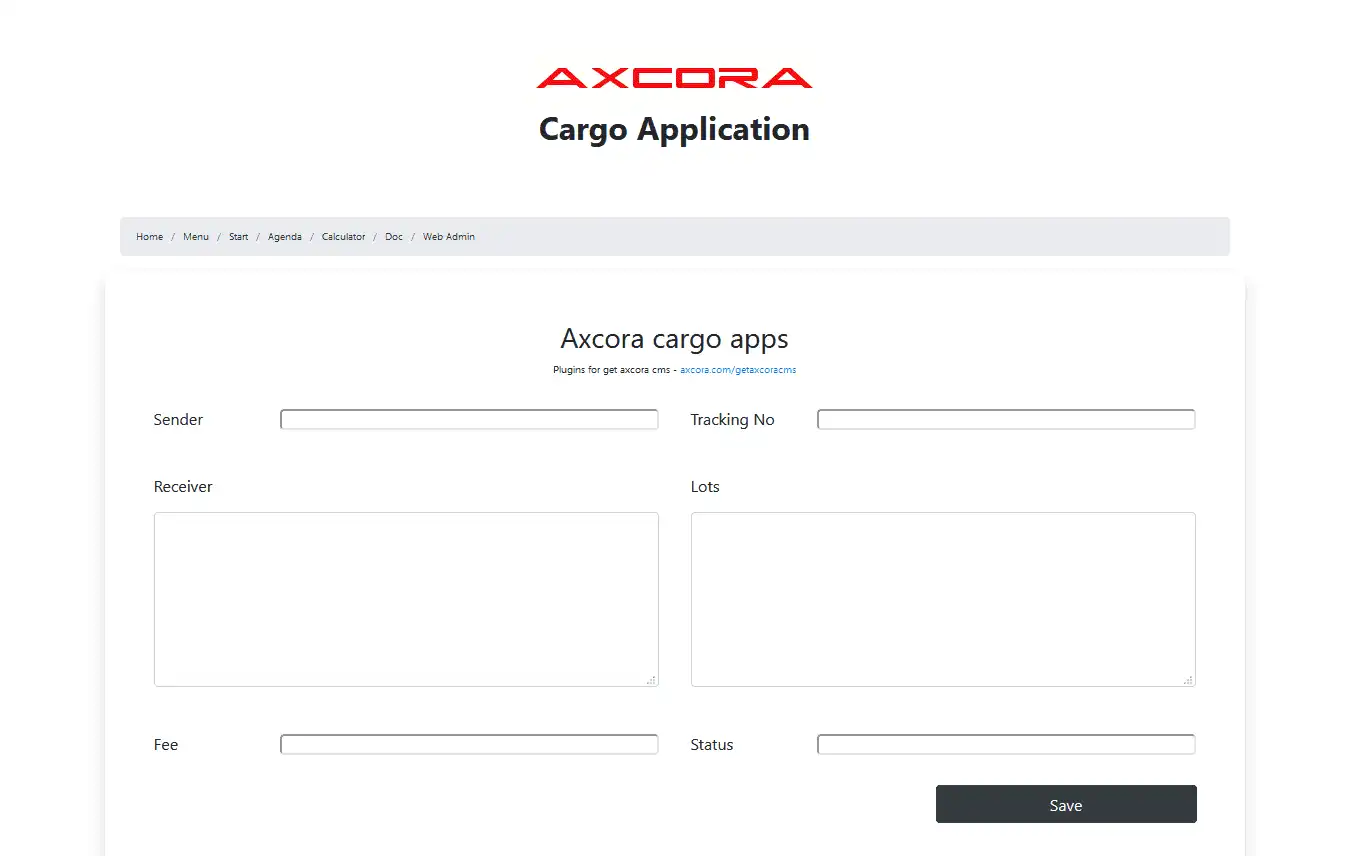This screenshot has width=1348, height=856.
Task: Click the Tracking No label
Action: tap(732, 420)
